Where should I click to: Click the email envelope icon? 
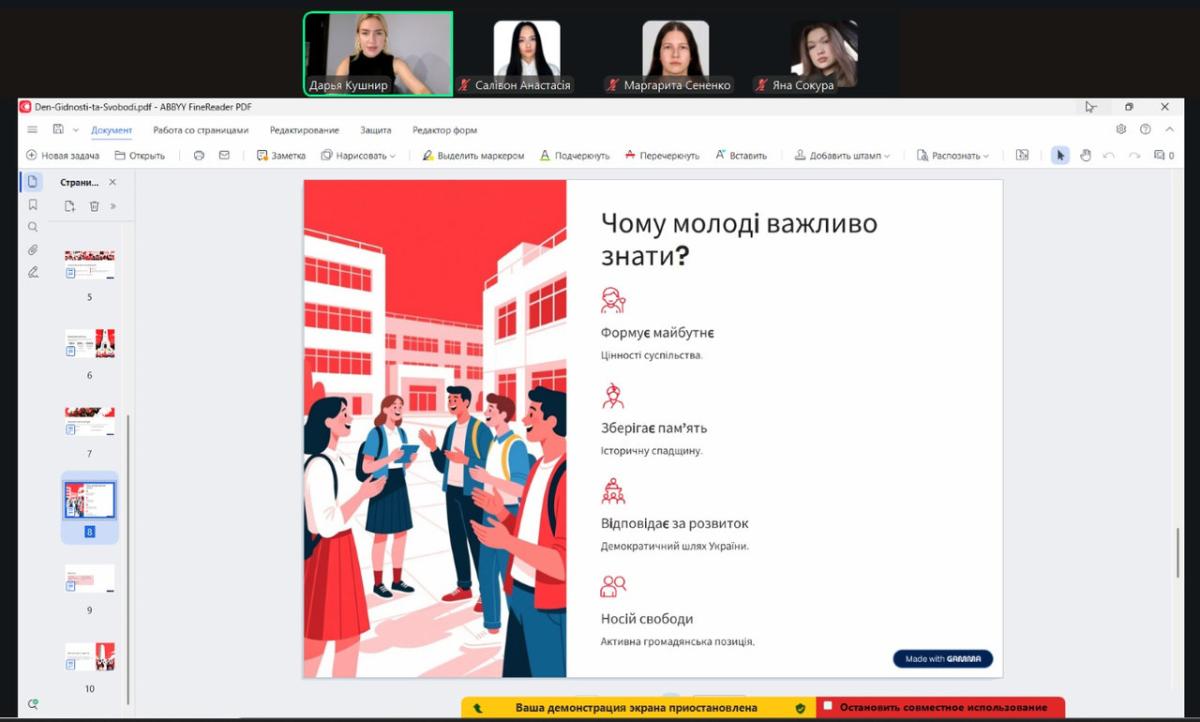[x=224, y=155]
